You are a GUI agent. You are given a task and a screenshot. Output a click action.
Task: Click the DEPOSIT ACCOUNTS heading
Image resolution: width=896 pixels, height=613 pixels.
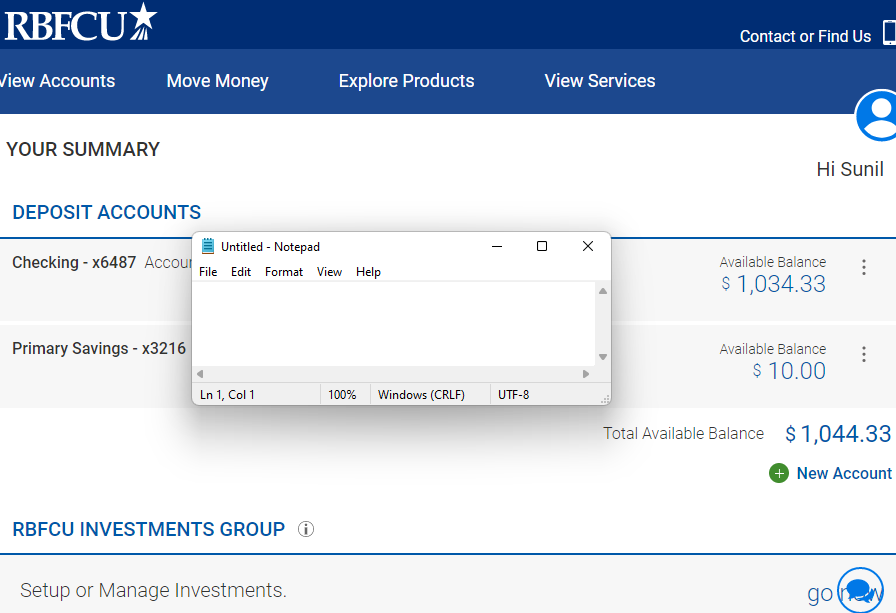coord(106,212)
